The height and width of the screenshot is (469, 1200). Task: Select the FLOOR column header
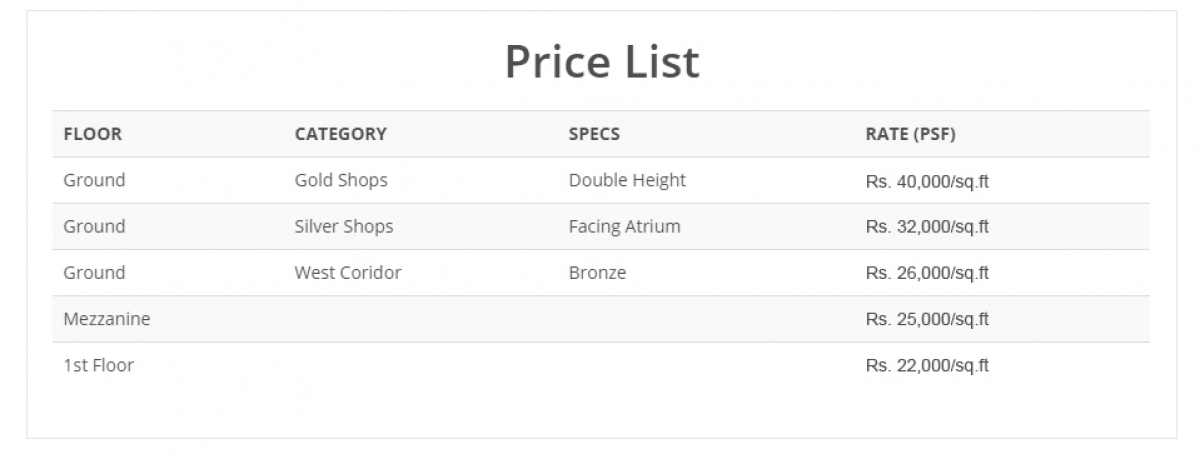pos(93,134)
